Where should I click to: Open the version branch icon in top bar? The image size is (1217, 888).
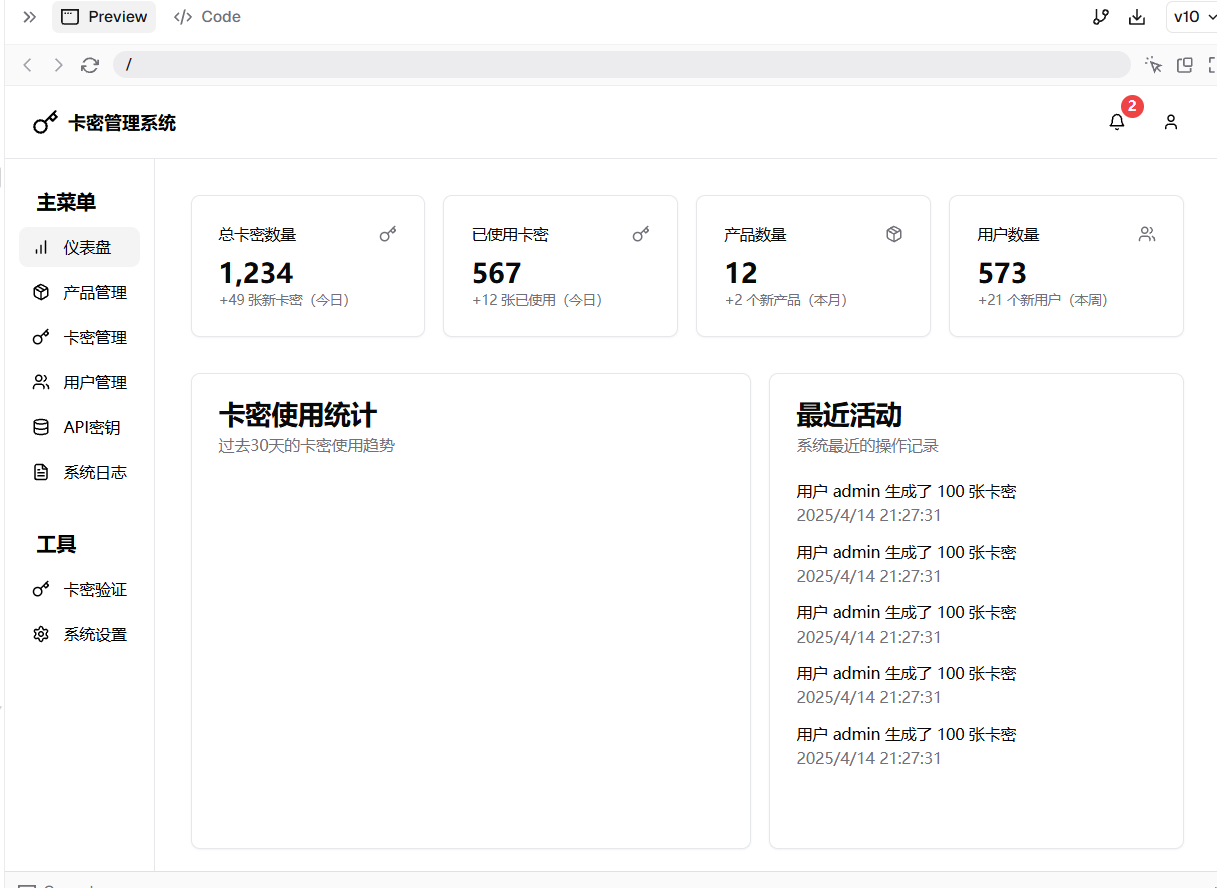[x=1100, y=17]
